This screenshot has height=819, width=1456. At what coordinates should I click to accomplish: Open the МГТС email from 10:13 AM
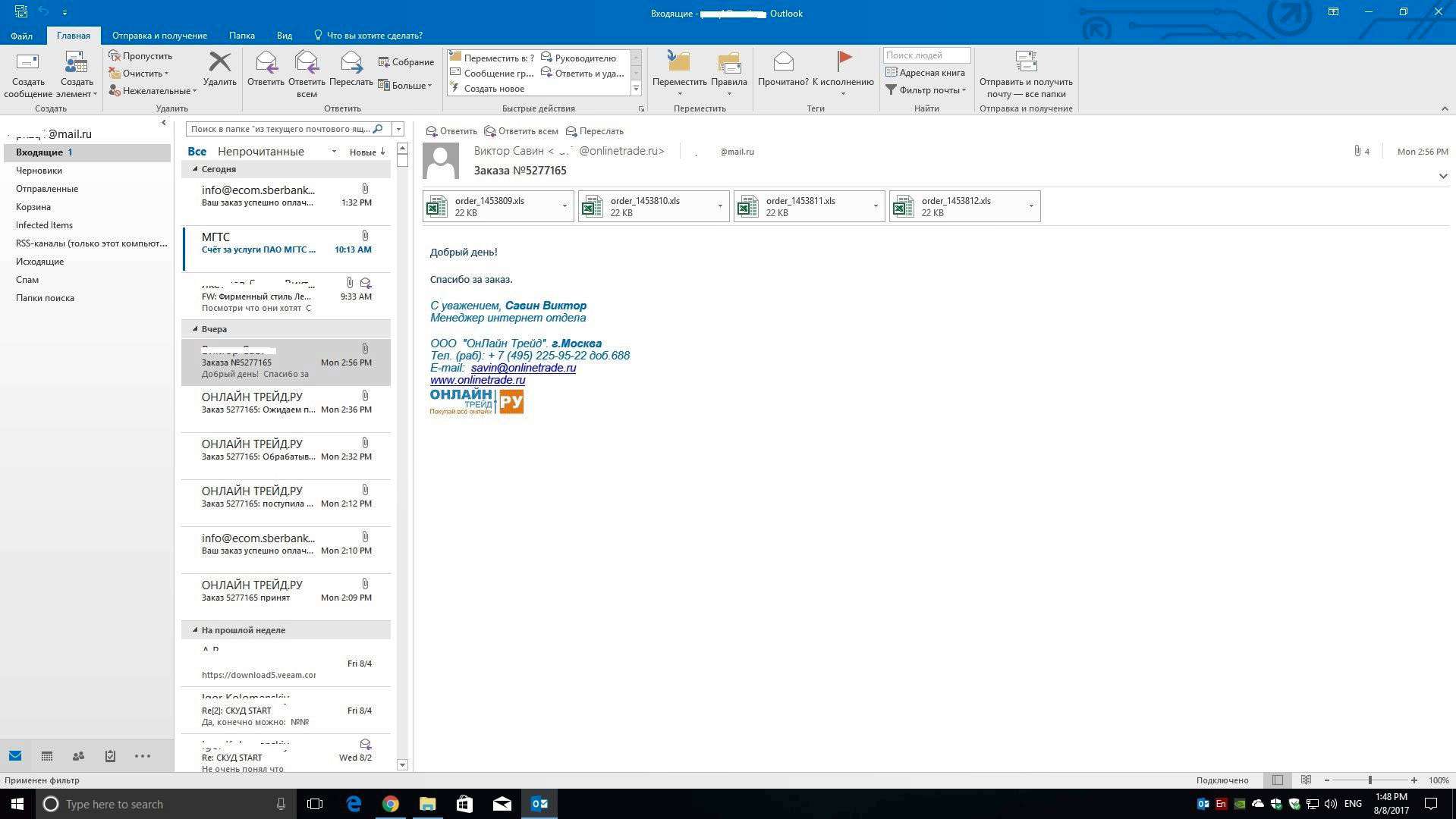pos(286,249)
